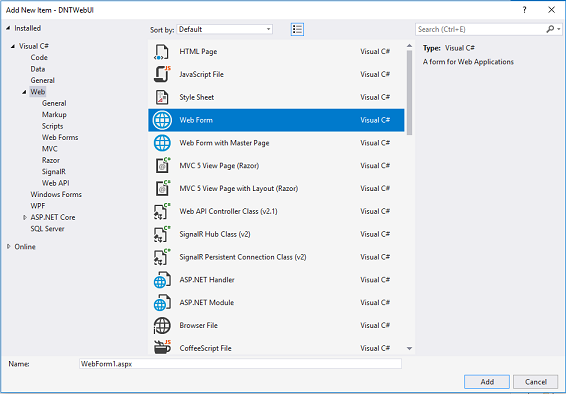Viewport: 566px width, 394px height.
Task: Select Data category in the tree
Action: pyautogui.click(x=38, y=69)
